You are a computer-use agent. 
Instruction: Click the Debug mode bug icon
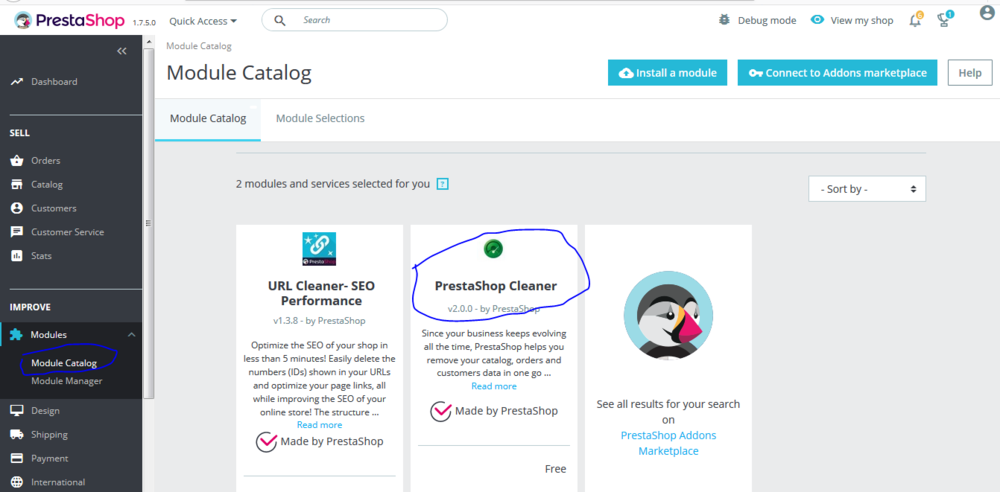pos(725,20)
